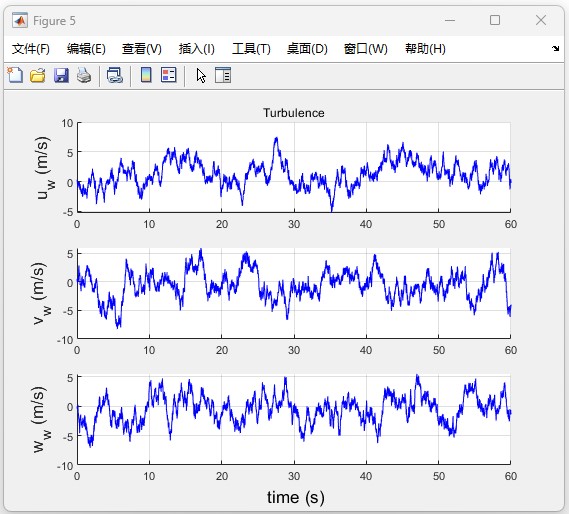Expand the 工具(T) menu
Screen dimensions: 569x514
point(251,49)
